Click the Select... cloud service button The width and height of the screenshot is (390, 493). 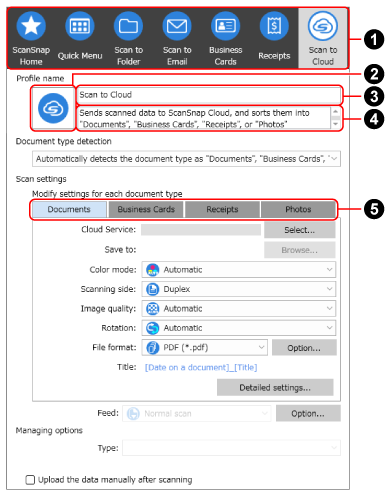tap(300, 230)
